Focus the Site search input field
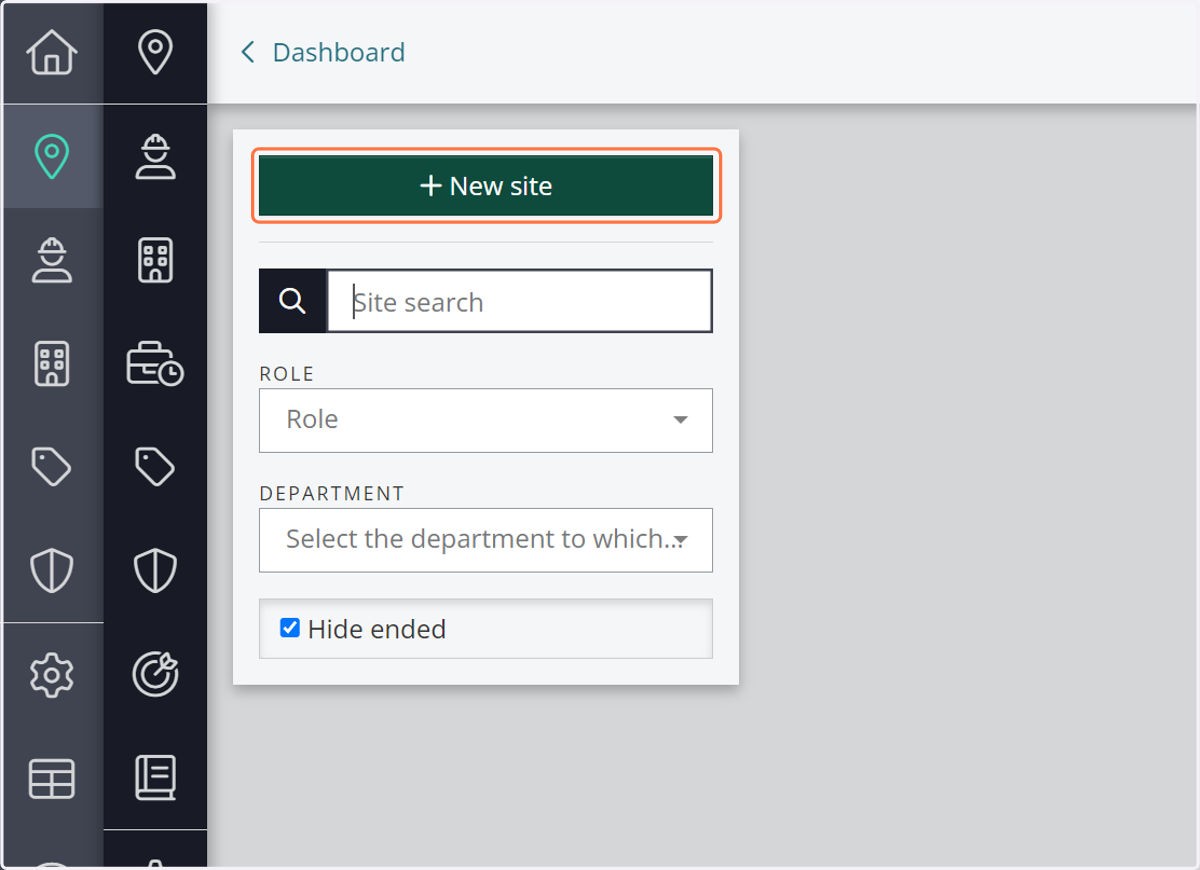The height and width of the screenshot is (870, 1200). (x=520, y=300)
